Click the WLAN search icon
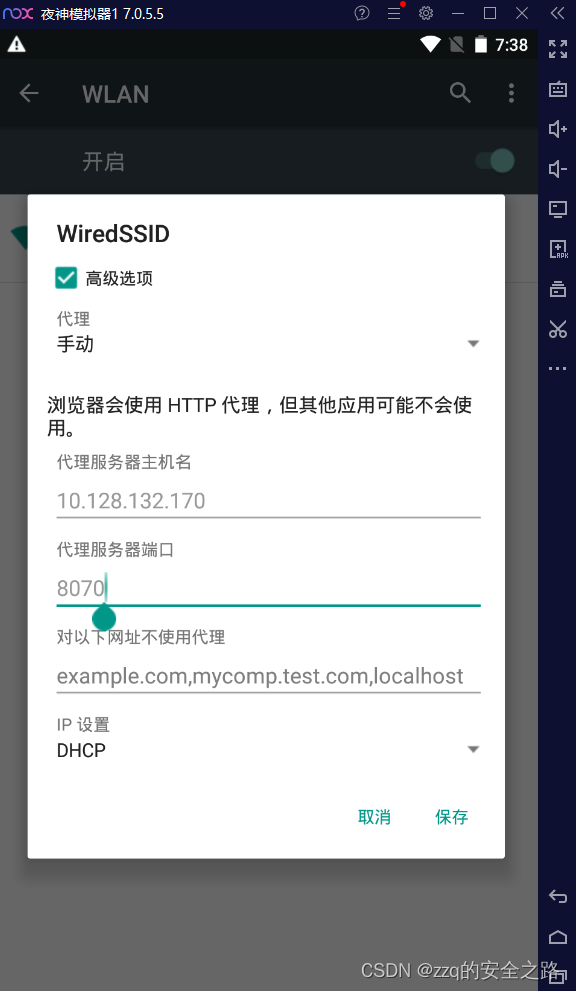The image size is (576, 991). (x=460, y=93)
